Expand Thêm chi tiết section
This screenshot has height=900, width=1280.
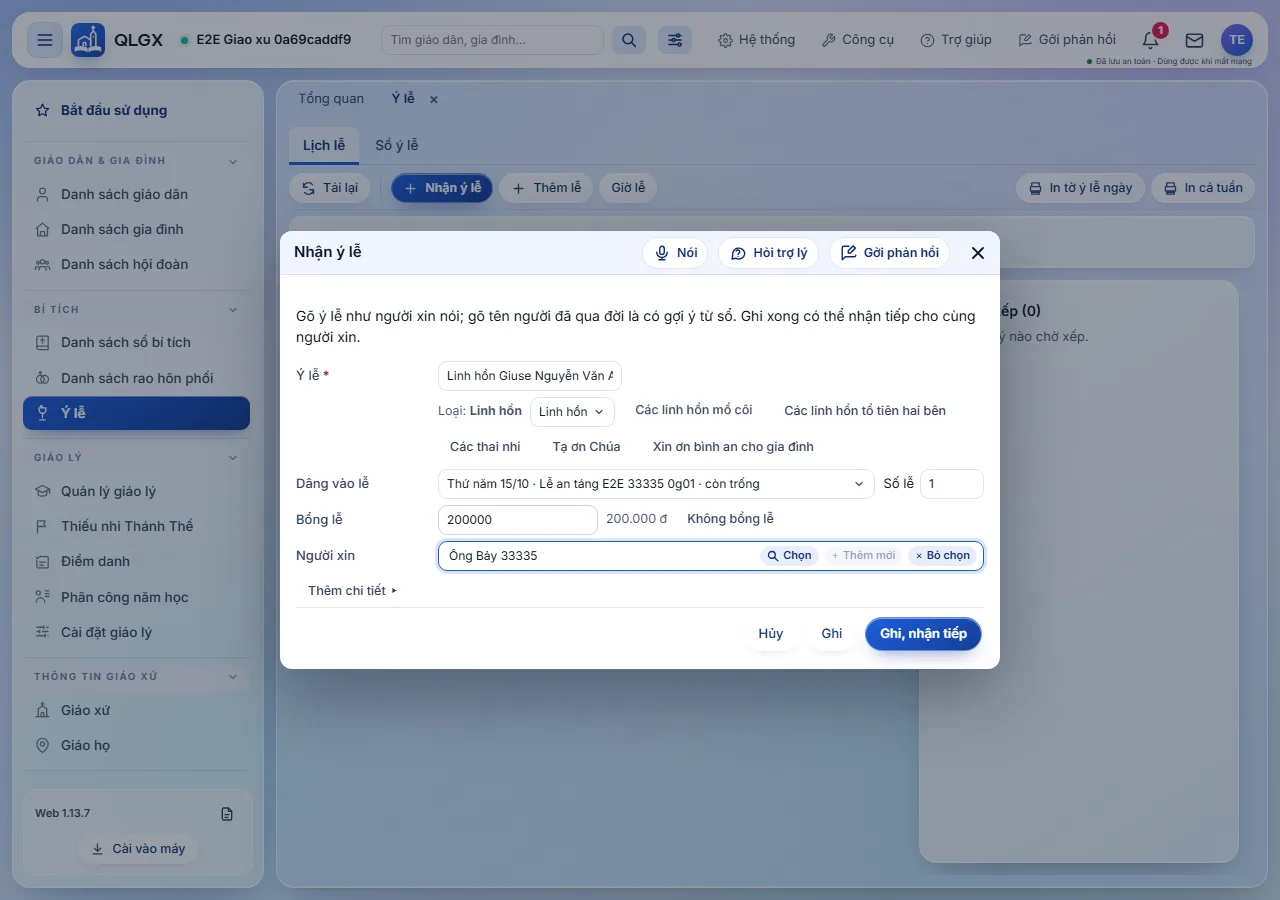click(352, 591)
